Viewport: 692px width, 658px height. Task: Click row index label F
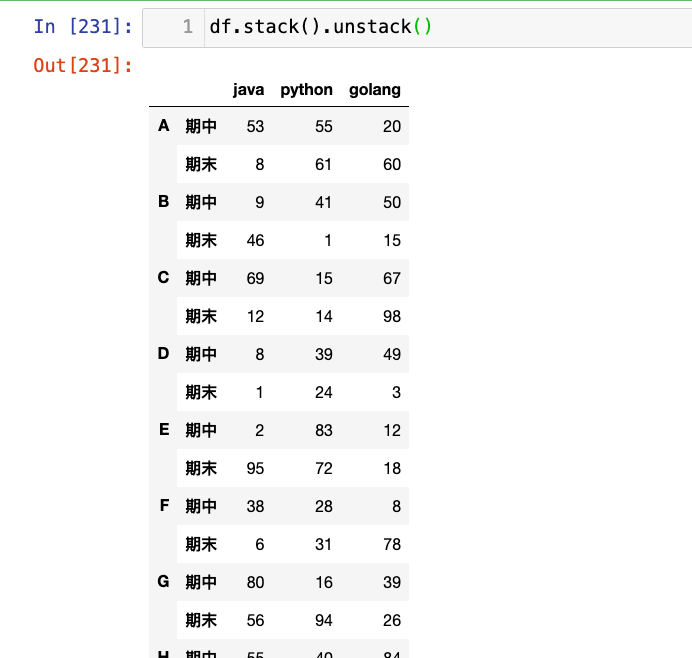click(164, 506)
